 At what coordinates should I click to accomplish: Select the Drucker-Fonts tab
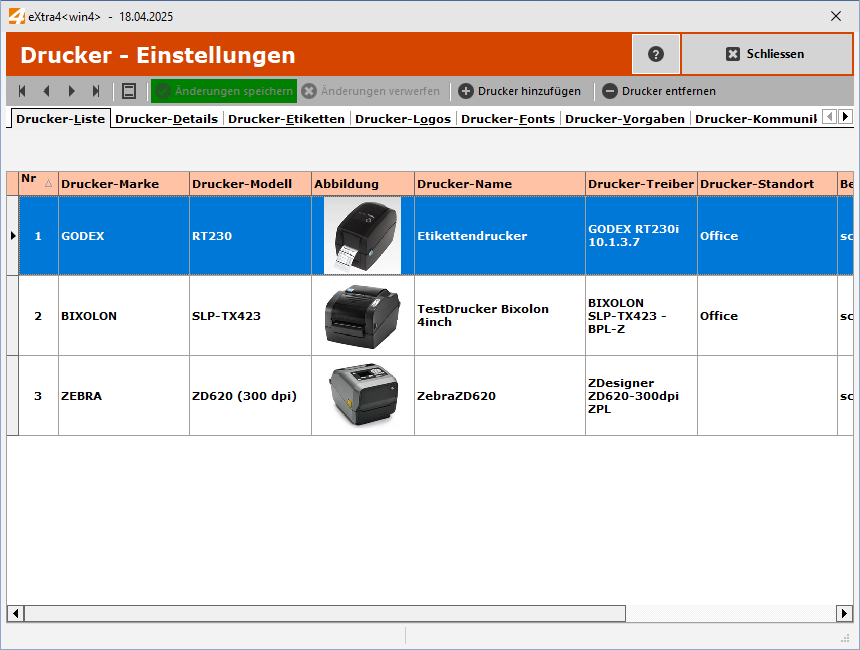(x=507, y=117)
